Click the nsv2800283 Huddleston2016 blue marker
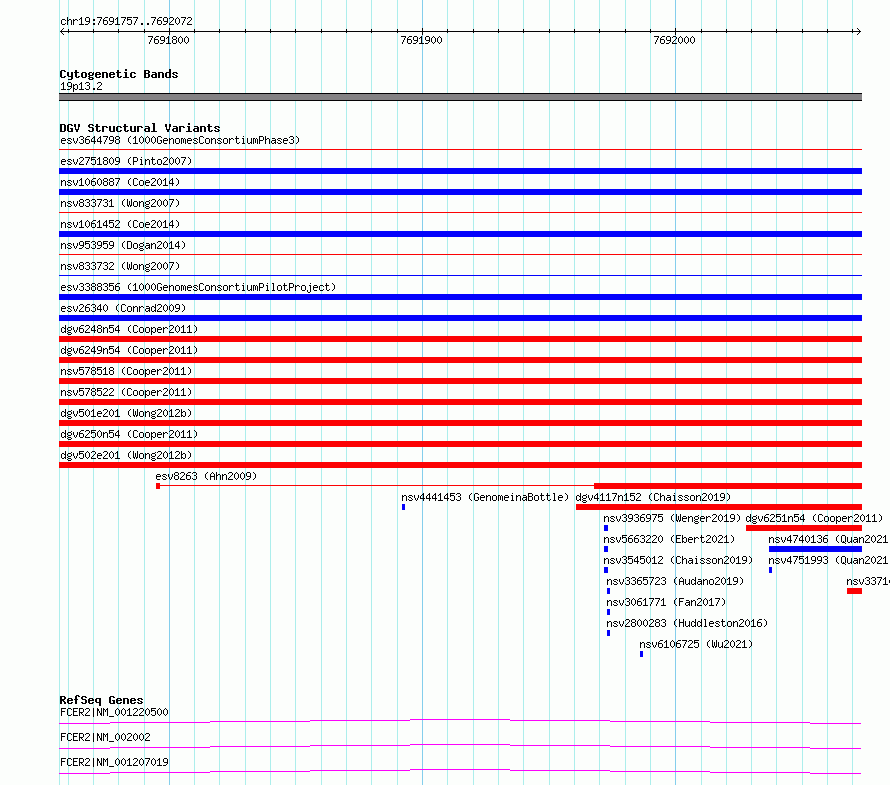890x785 pixels. coord(608,633)
